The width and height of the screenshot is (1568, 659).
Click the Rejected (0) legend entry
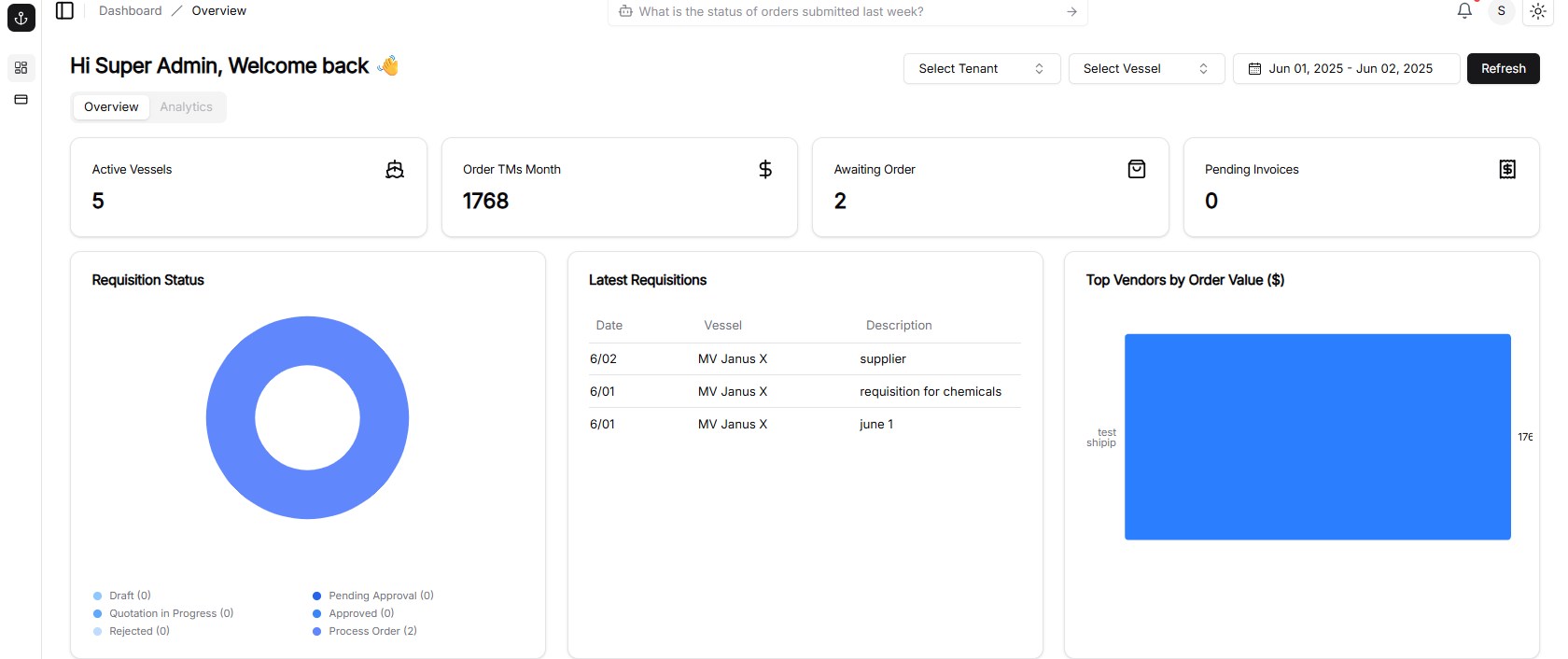point(132,631)
